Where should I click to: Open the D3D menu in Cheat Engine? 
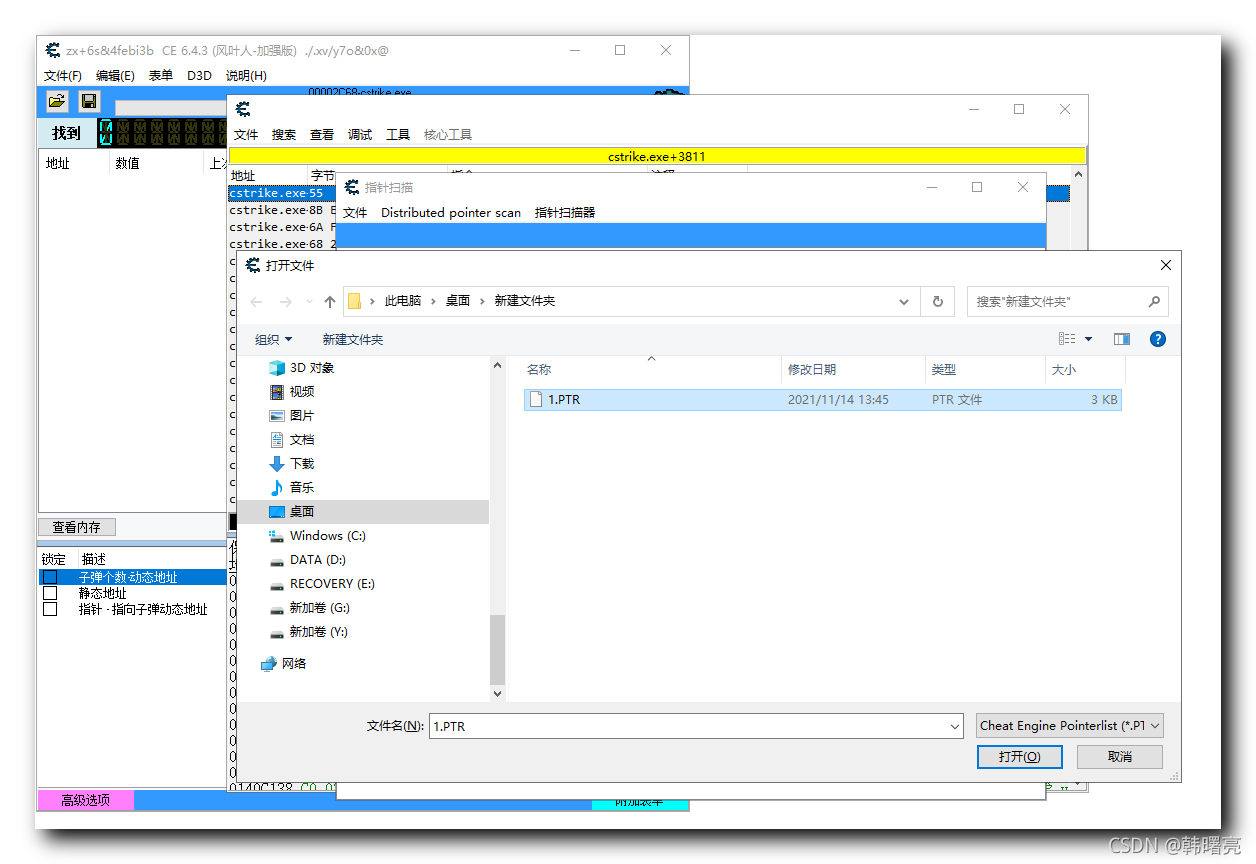click(x=199, y=76)
